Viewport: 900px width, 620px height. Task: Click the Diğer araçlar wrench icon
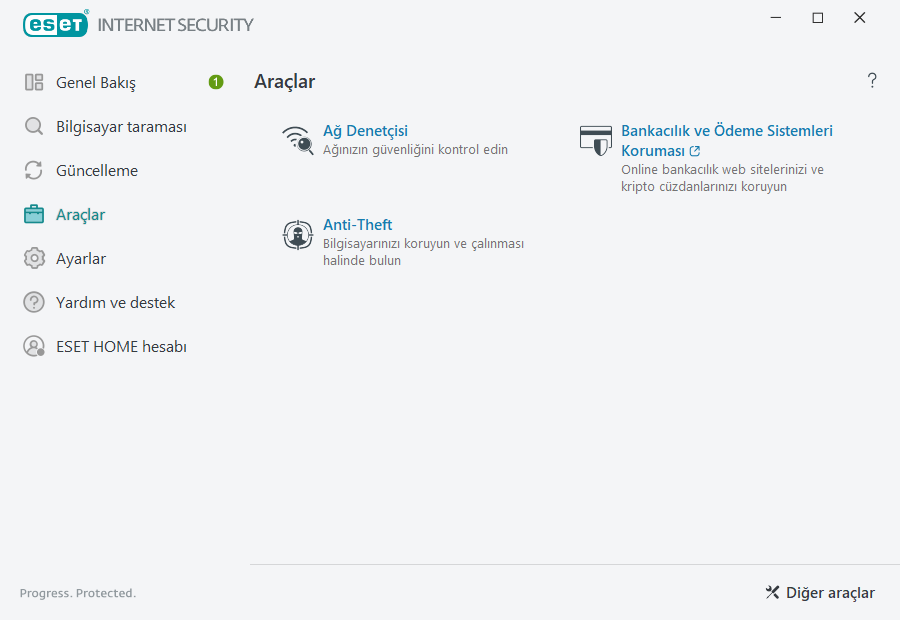point(771,592)
